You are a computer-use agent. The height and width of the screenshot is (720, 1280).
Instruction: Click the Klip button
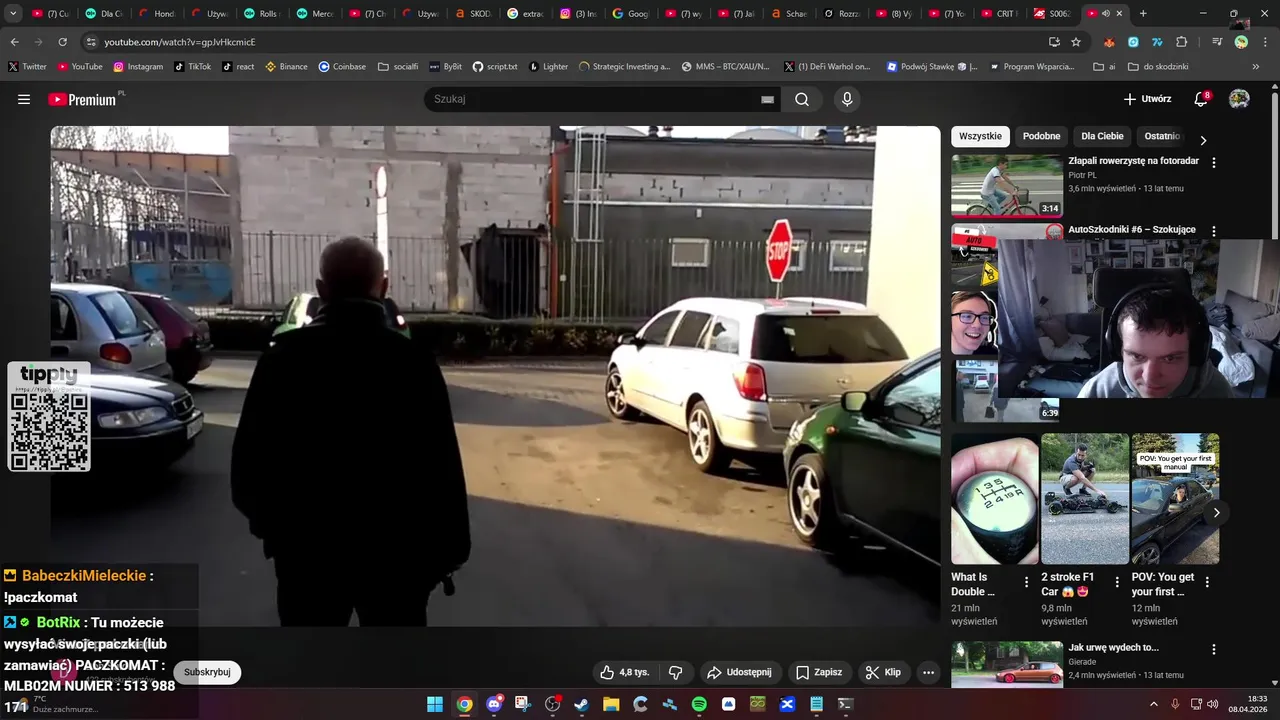[883, 672]
